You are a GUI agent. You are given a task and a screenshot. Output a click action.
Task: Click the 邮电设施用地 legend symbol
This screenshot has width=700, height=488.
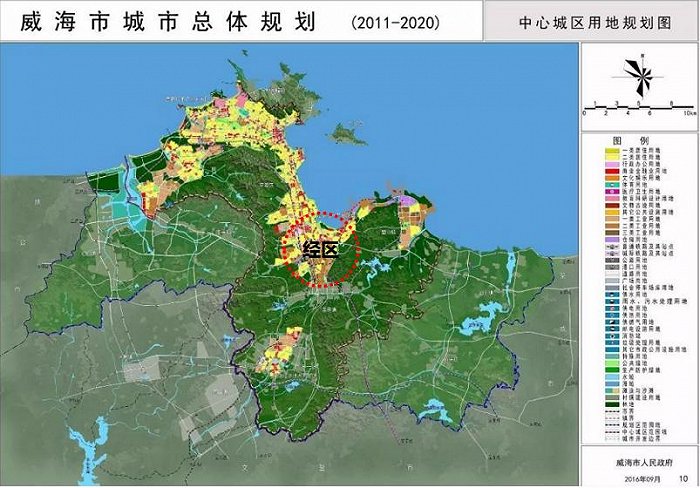(612, 329)
